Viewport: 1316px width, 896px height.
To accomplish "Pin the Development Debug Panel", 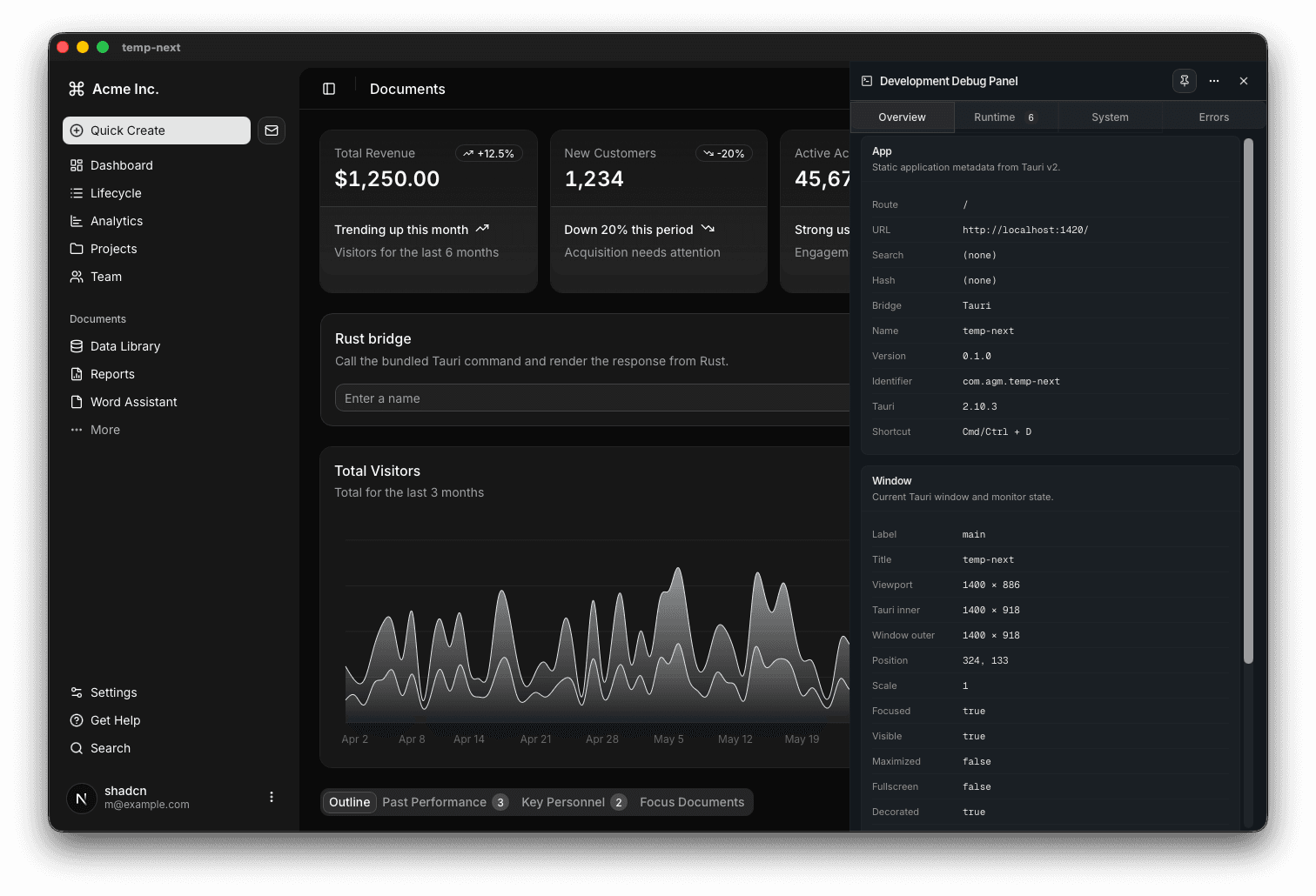I will click(x=1184, y=81).
